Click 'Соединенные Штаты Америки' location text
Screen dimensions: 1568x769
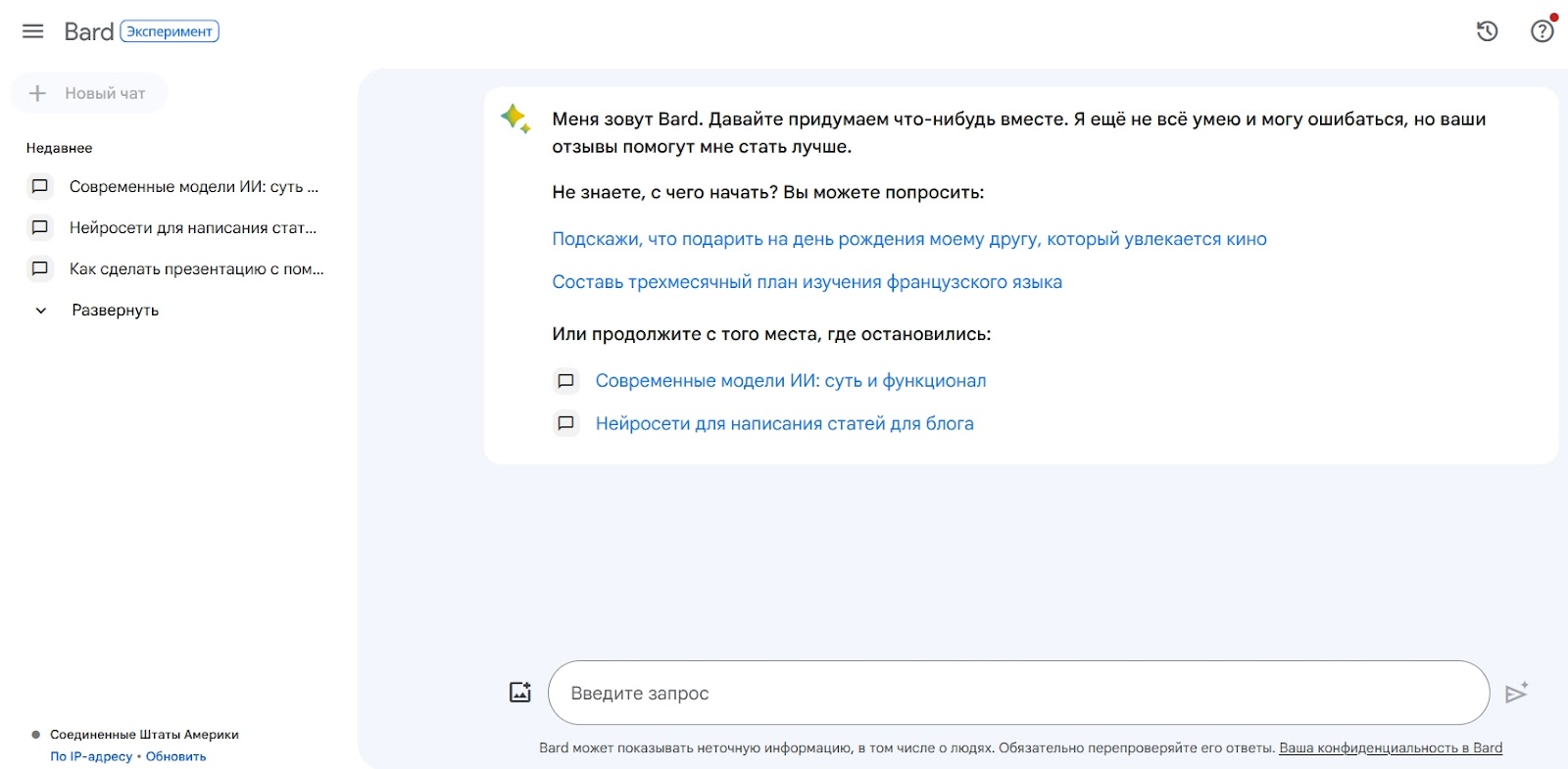click(x=145, y=735)
